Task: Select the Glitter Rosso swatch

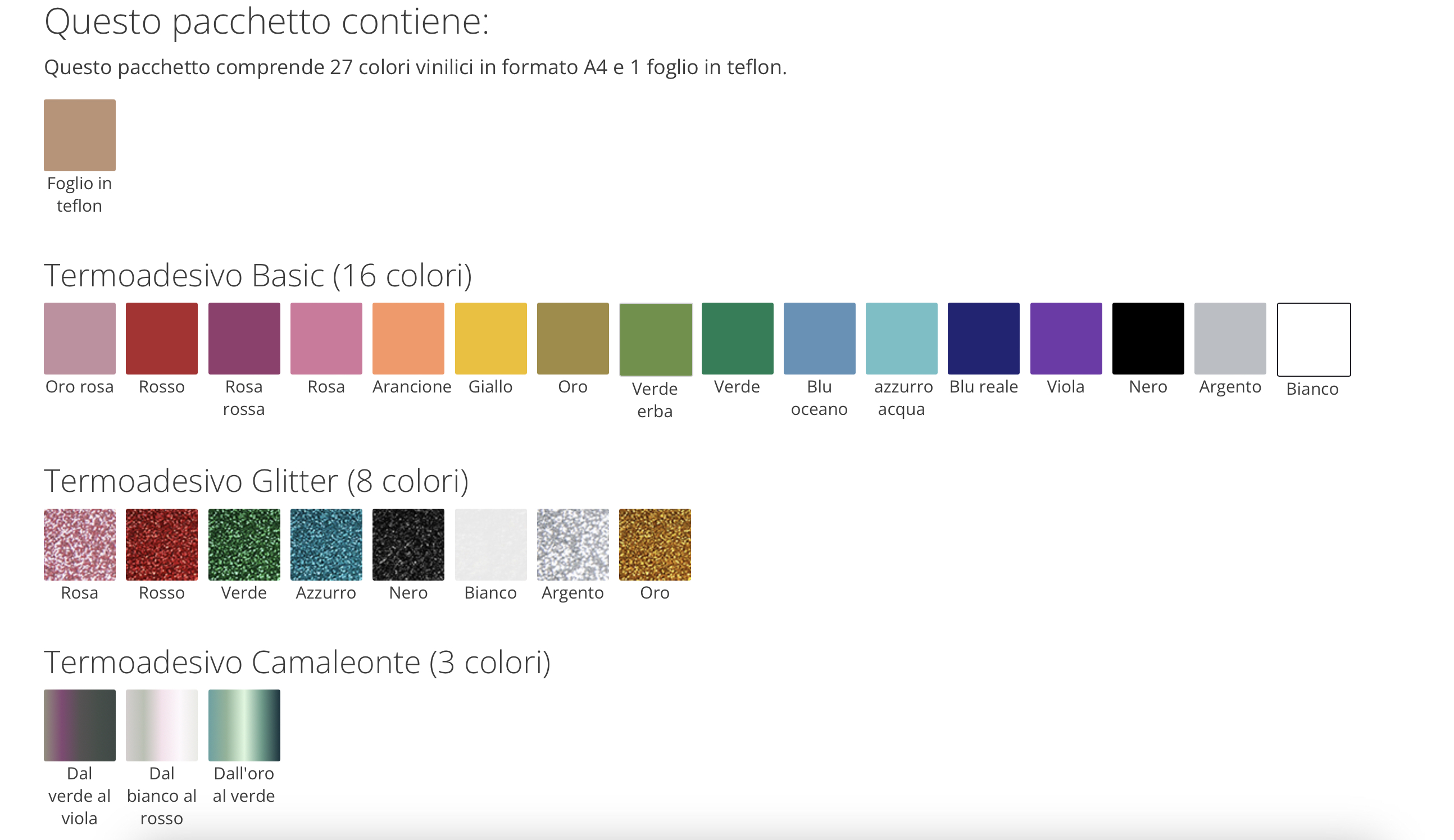Action: 162,544
